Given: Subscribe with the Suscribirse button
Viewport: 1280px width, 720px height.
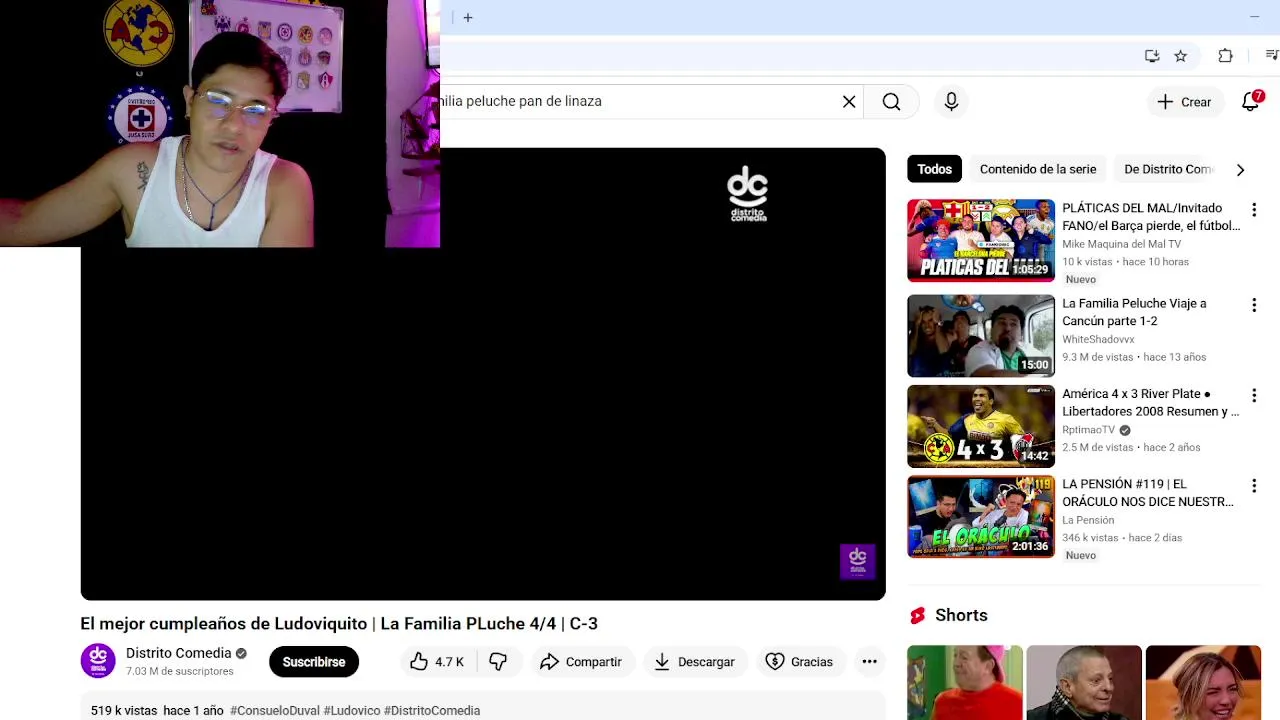Looking at the screenshot, I should click(314, 662).
